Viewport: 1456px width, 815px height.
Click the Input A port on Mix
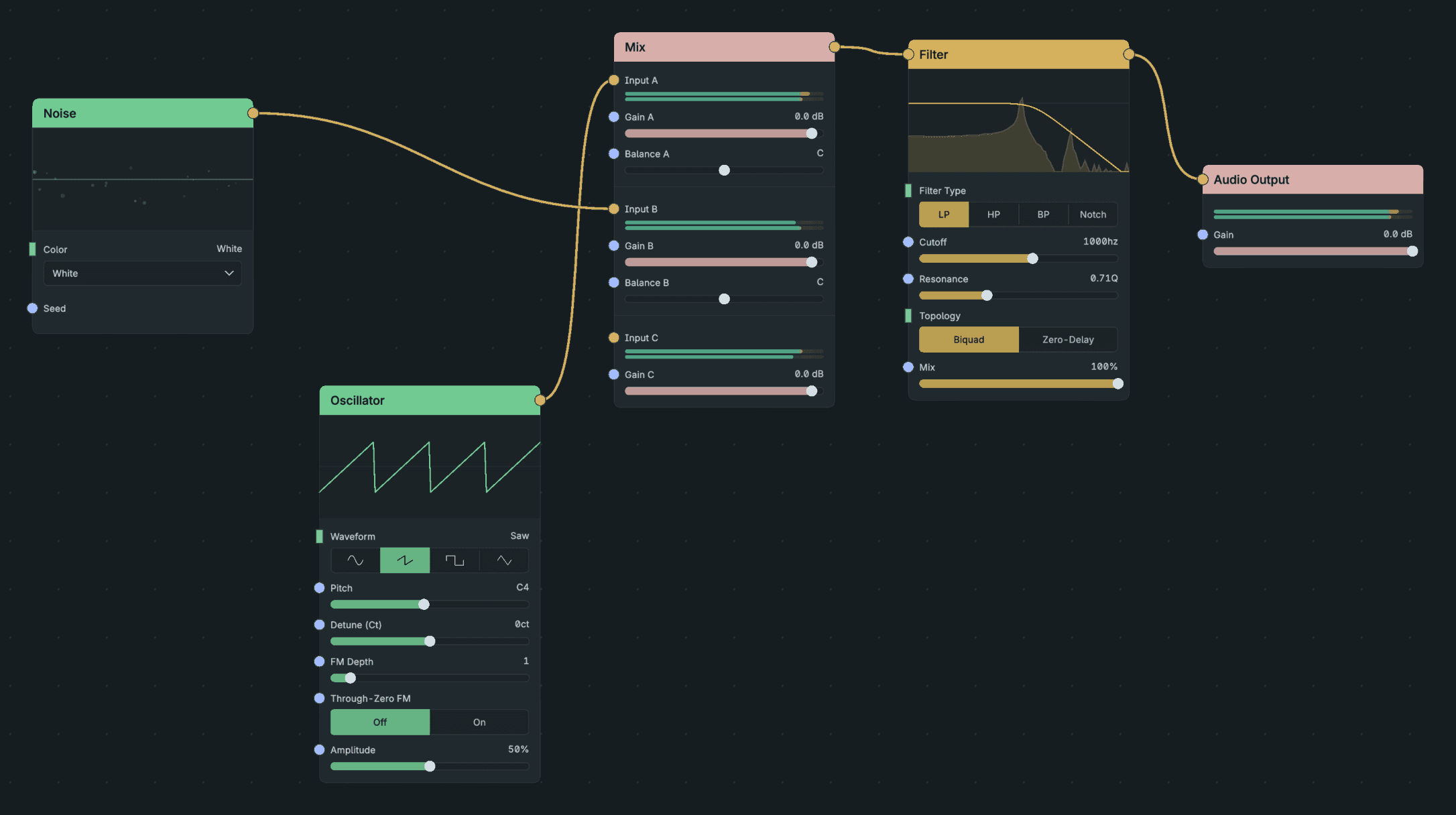pyautogui.click(x=614, y=80)
